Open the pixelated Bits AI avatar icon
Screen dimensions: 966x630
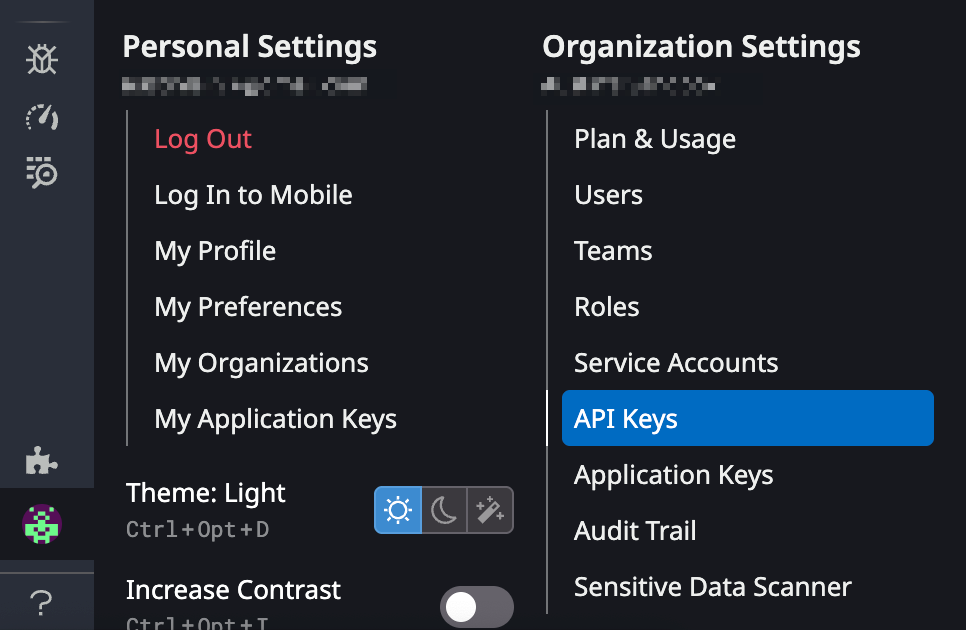41,524
